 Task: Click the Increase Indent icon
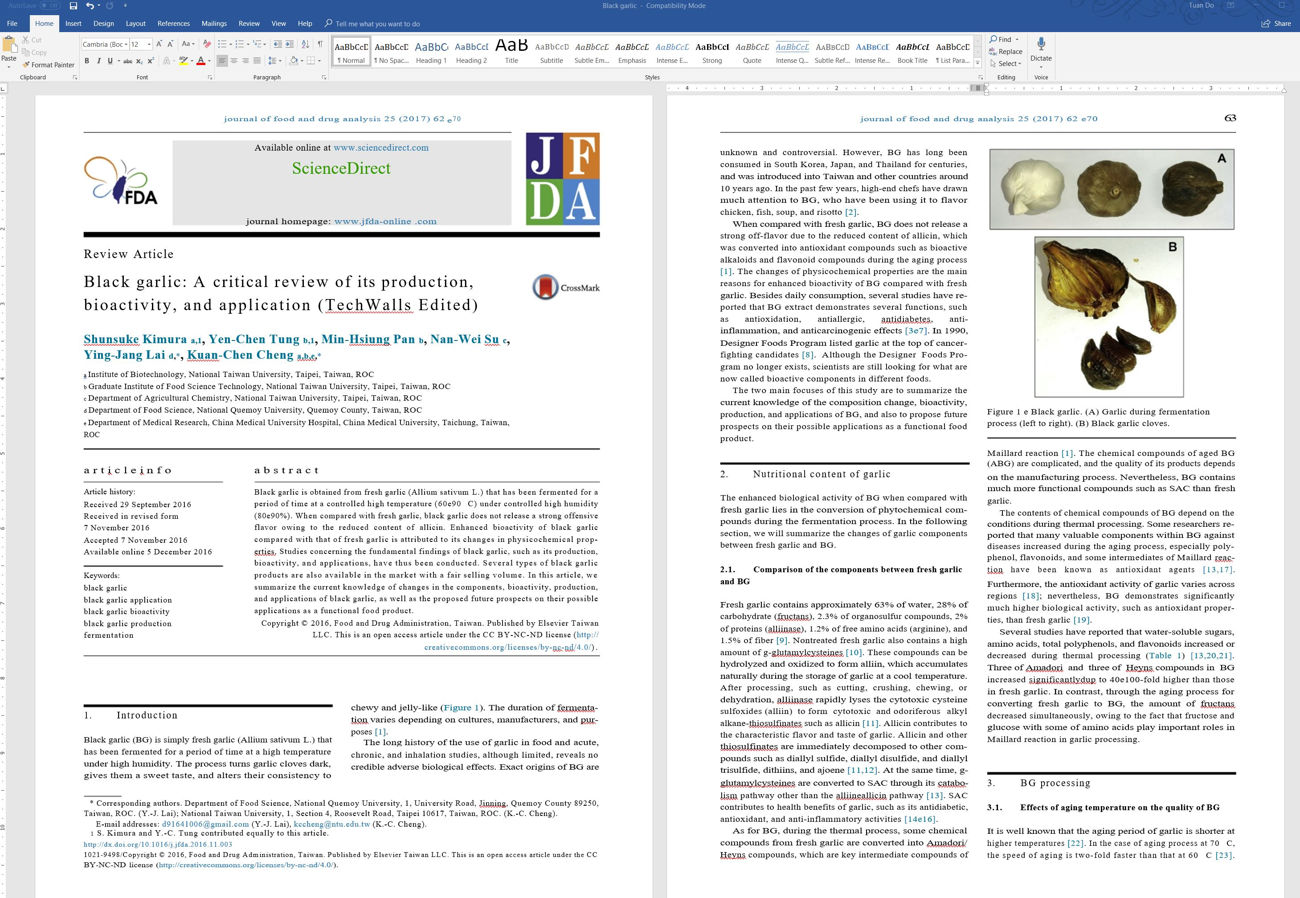click(289, 44)
